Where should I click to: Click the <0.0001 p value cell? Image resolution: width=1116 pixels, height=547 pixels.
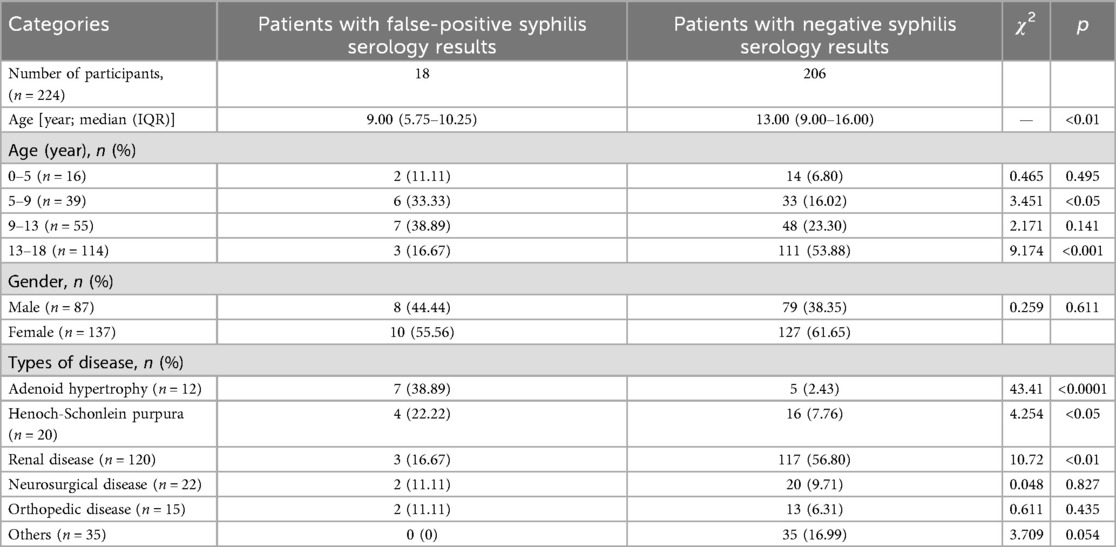click(1082, 388)
